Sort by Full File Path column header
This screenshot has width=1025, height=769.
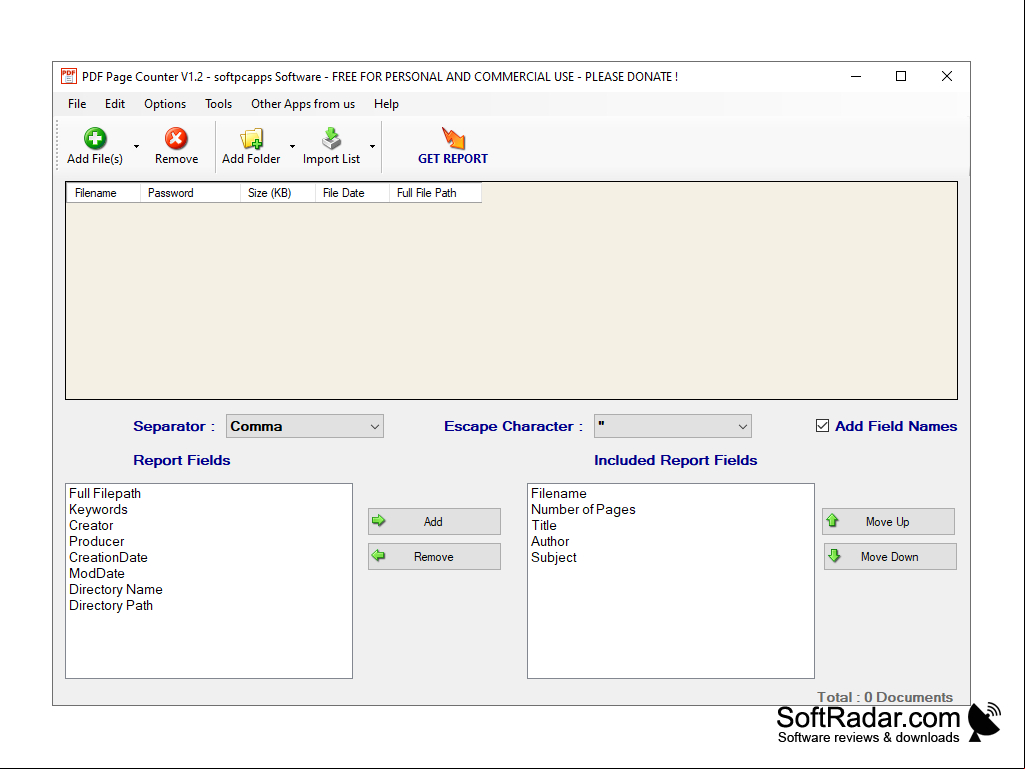[435, 193]
